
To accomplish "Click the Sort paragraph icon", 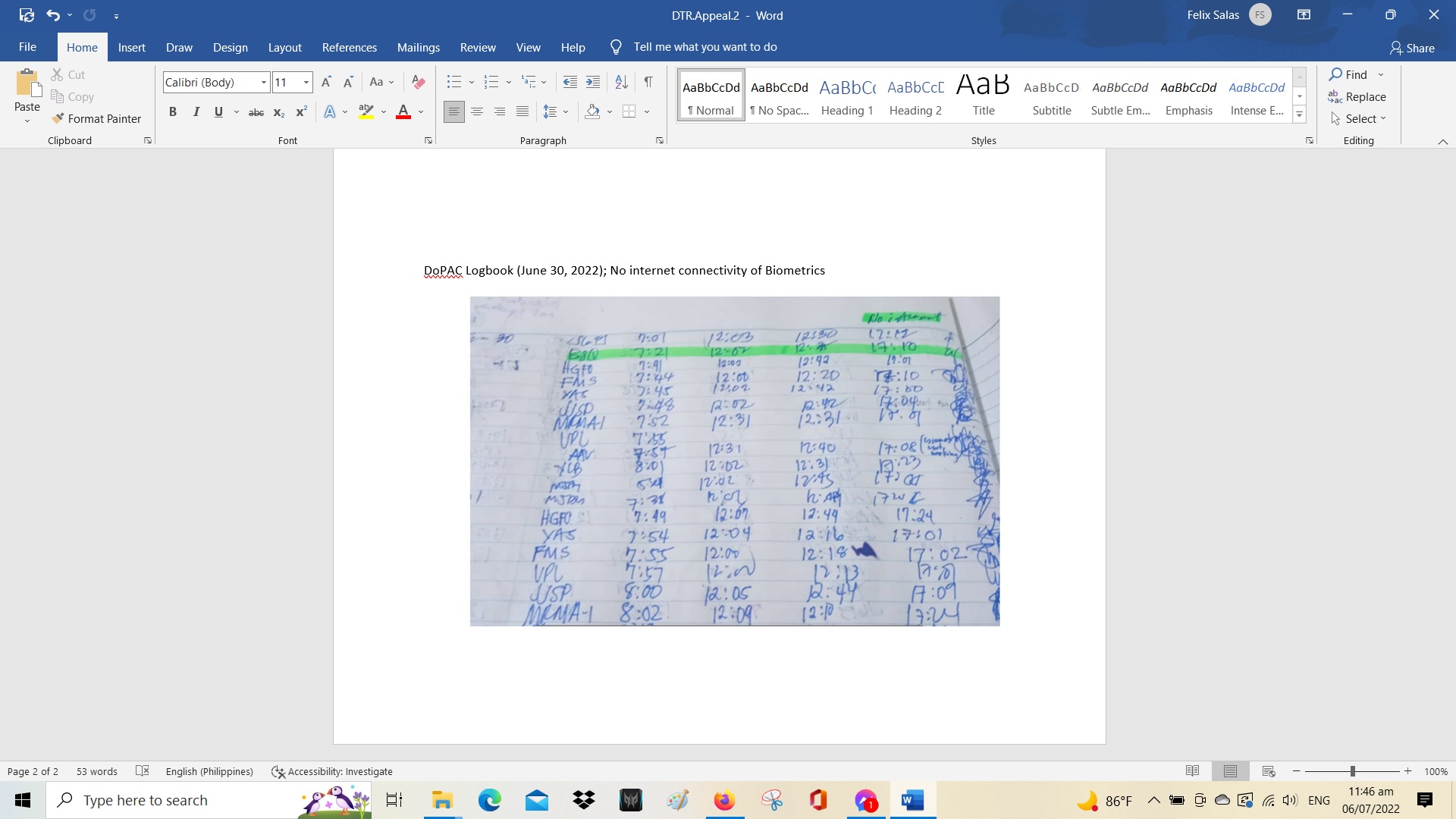I will [621, 82].
